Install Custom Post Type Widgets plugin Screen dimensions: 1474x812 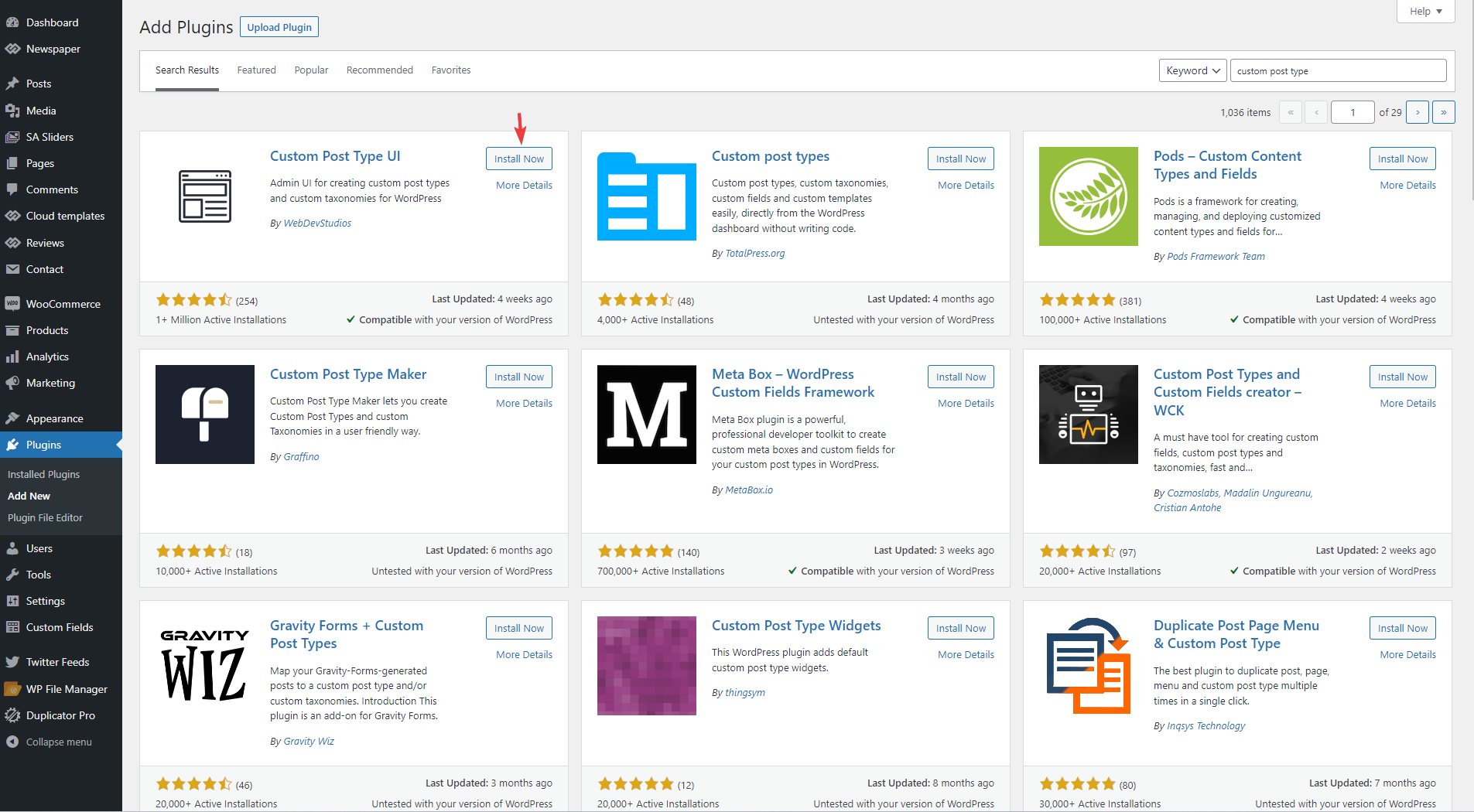coord(961,628)
